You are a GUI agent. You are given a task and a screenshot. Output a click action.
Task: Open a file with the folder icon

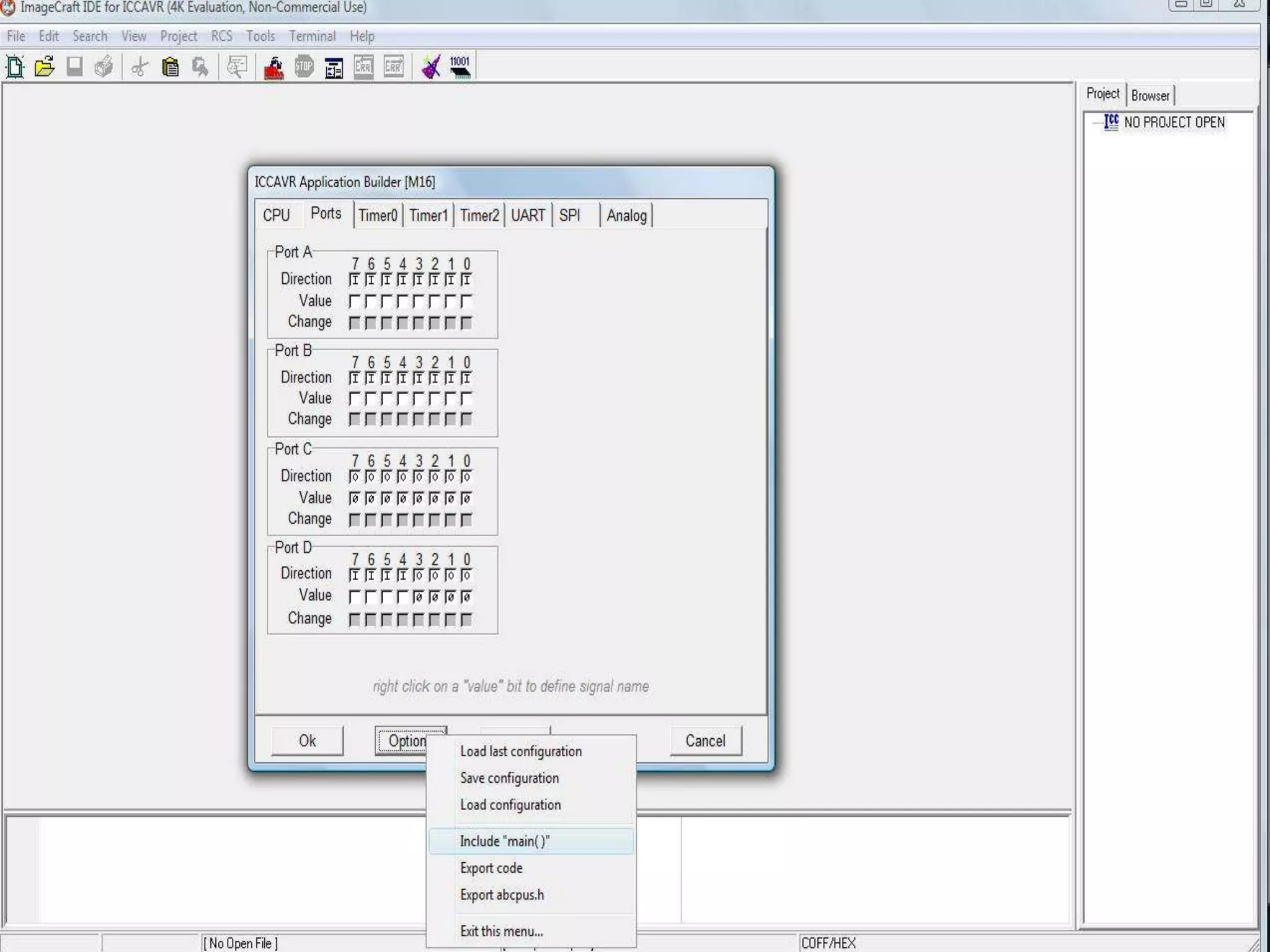click(x=45, y=67)
